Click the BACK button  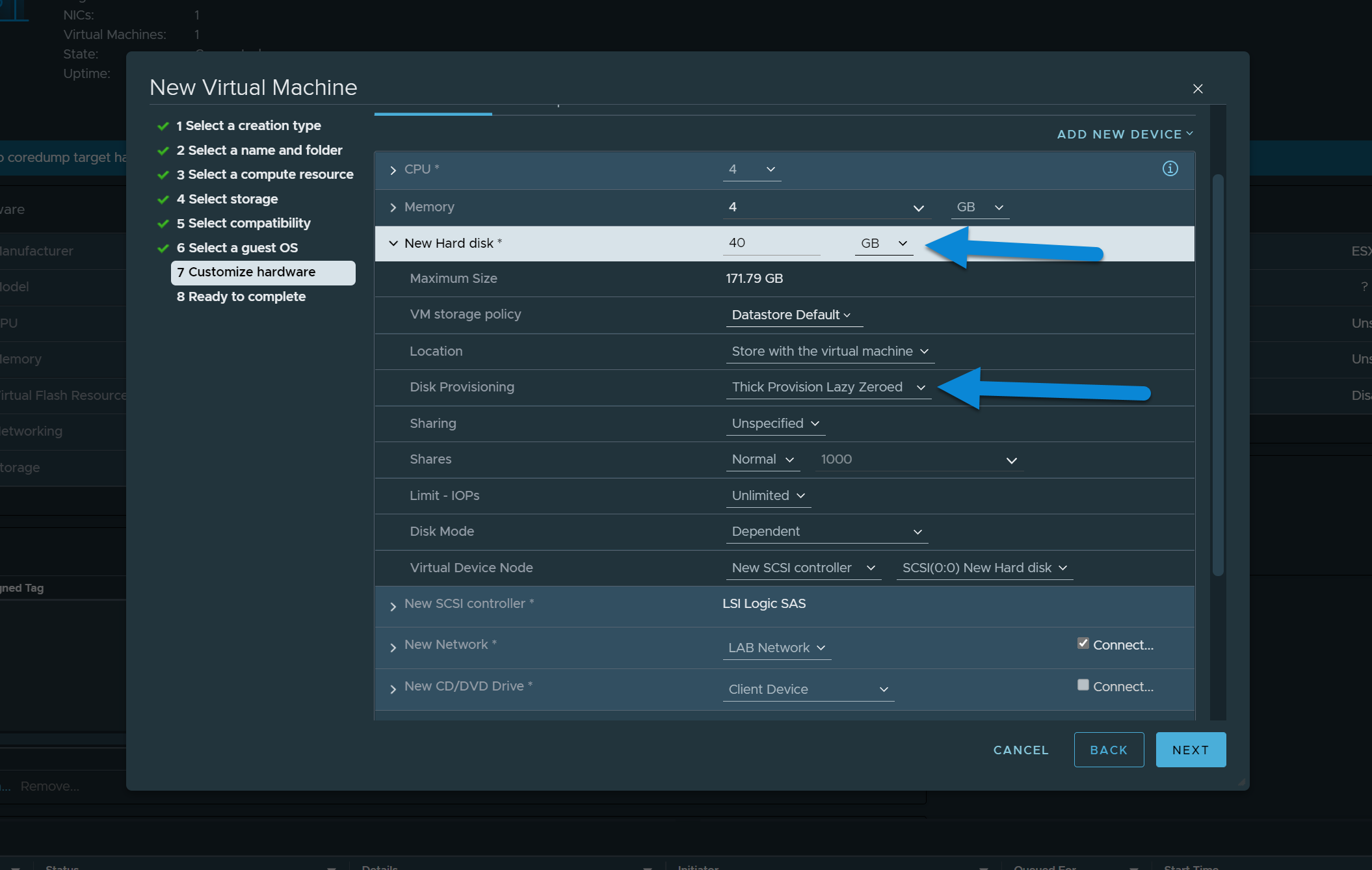point(1109,750)
